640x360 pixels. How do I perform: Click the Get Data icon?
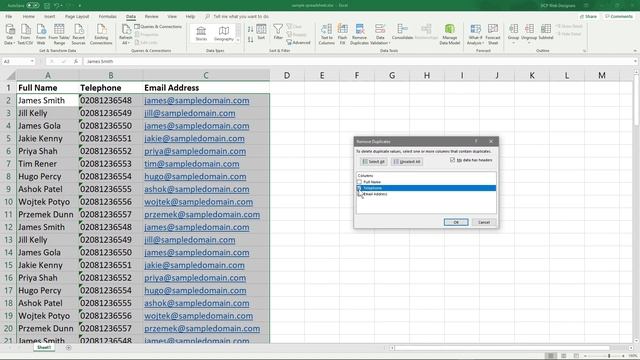(x=9, y=34)
